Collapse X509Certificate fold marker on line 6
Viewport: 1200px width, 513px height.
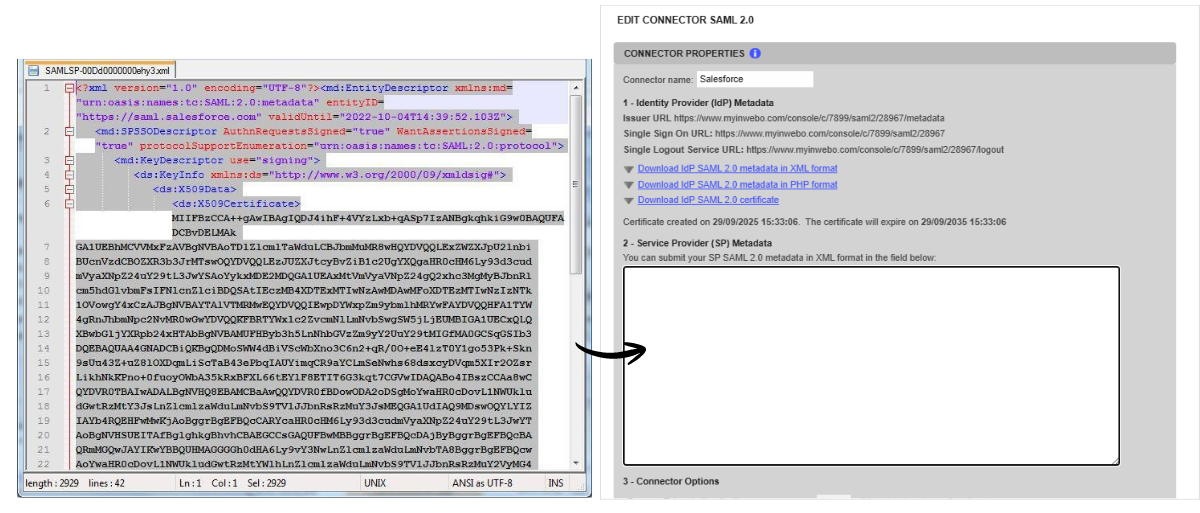coord(69,203)
